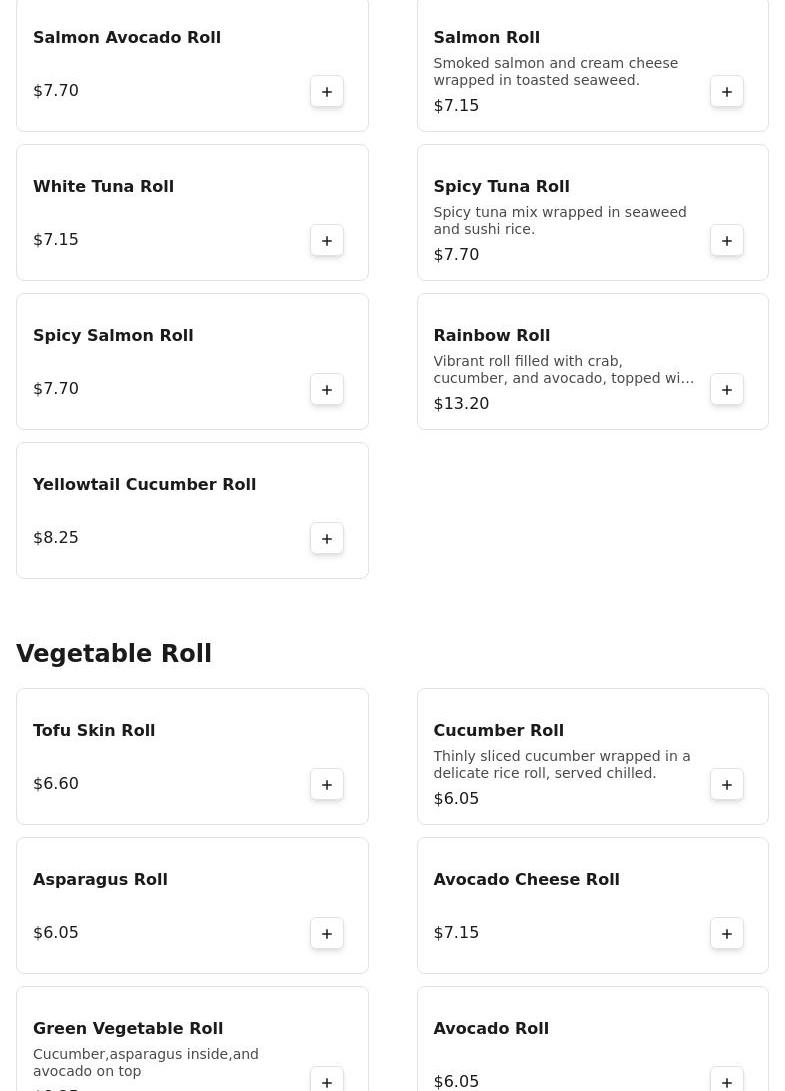This screenshot has height=1091, width=785.
Task: Open the Rainbow Roll item title
Action: pyautogui.click(x=491, y=335)
